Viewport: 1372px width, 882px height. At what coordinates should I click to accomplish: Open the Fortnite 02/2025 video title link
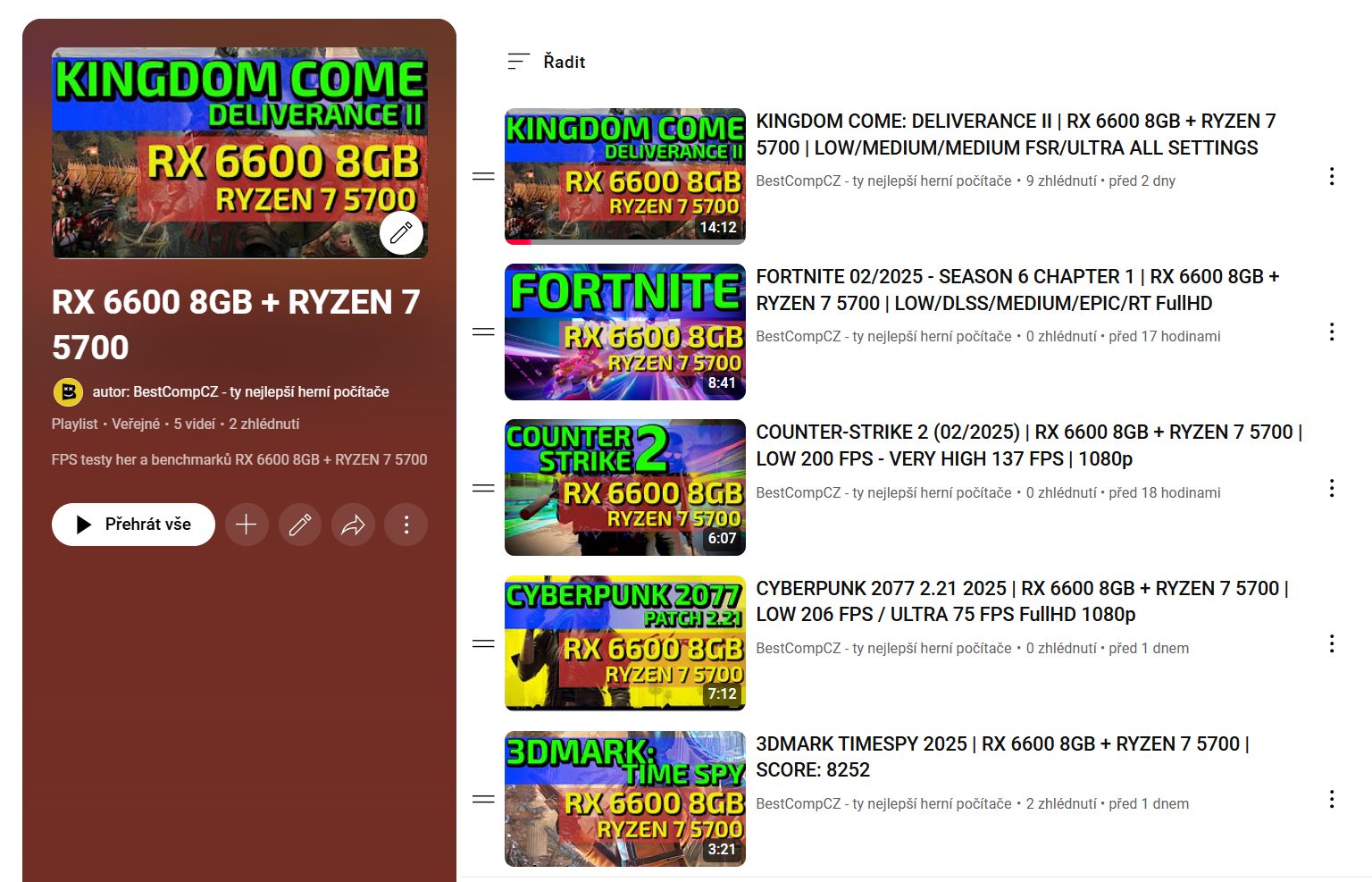1016,290
